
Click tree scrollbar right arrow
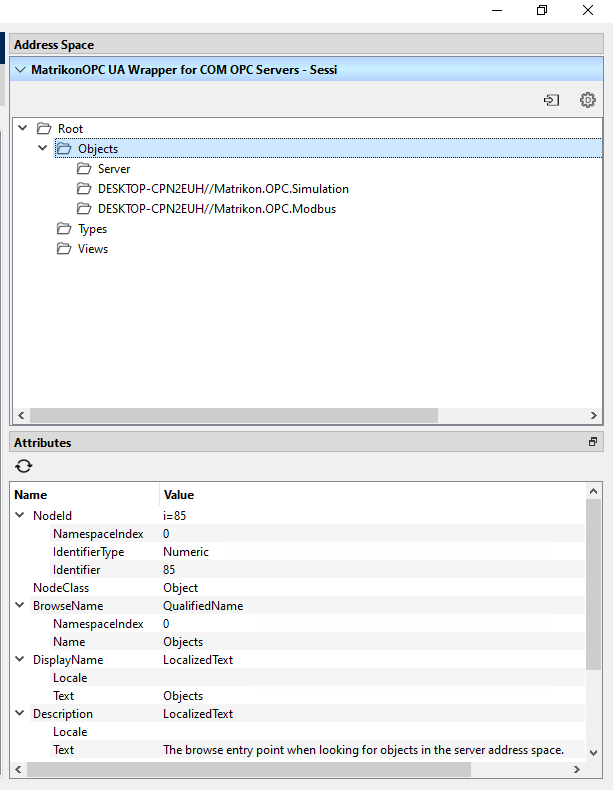click(593, 416)
